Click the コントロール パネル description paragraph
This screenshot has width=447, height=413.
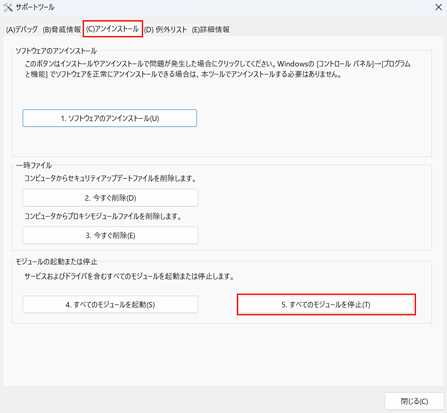pos(218,69)
